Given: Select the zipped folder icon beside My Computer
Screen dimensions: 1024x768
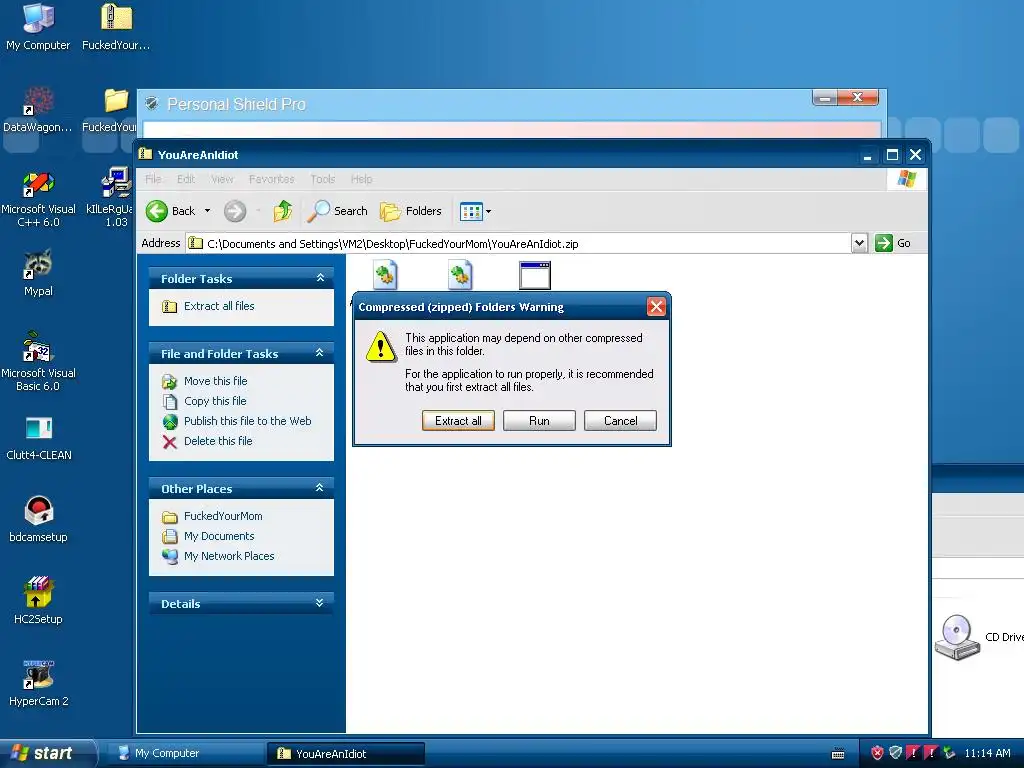Looking at the screenshot, I should pos(116,27).
